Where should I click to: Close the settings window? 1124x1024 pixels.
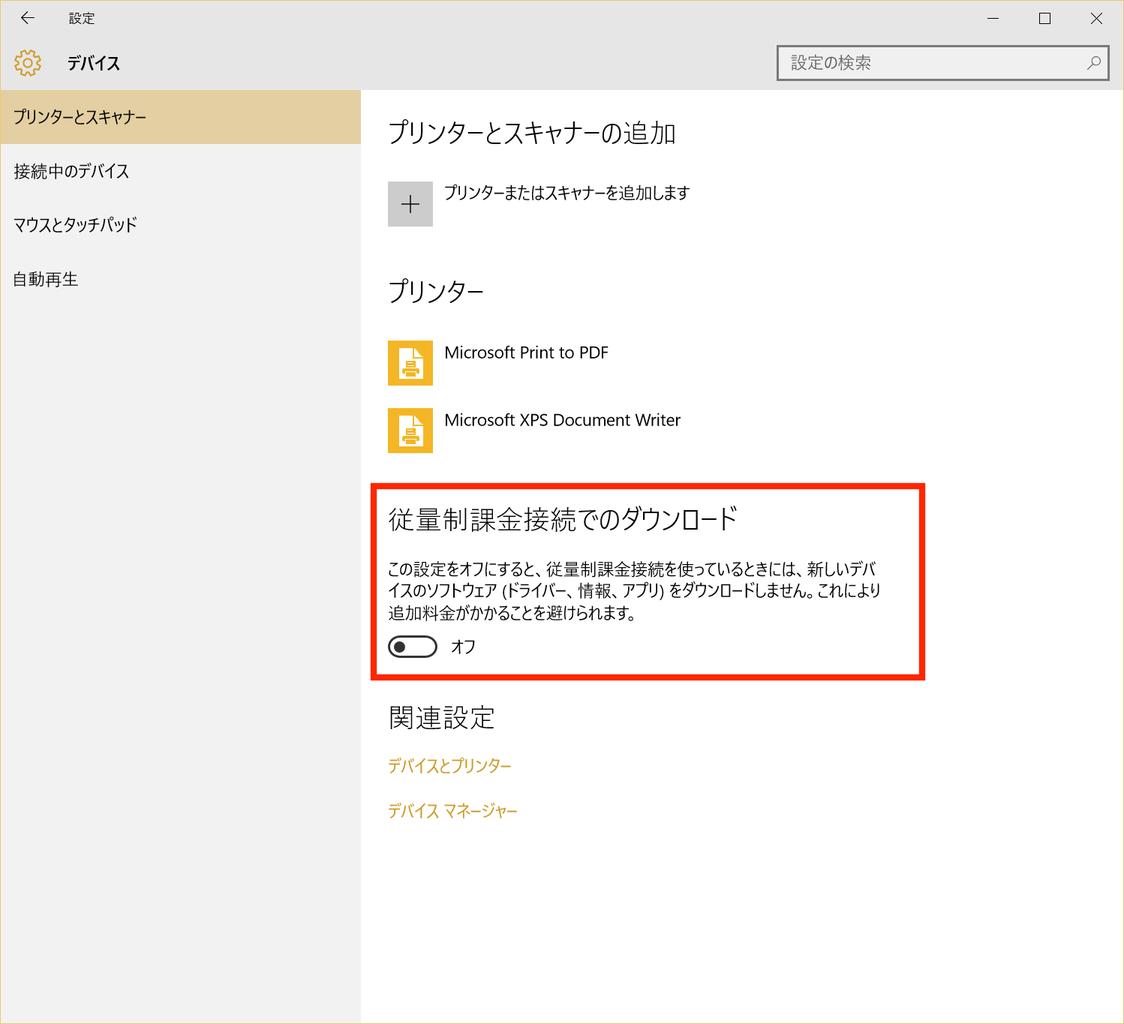[x=1096, y=18]
